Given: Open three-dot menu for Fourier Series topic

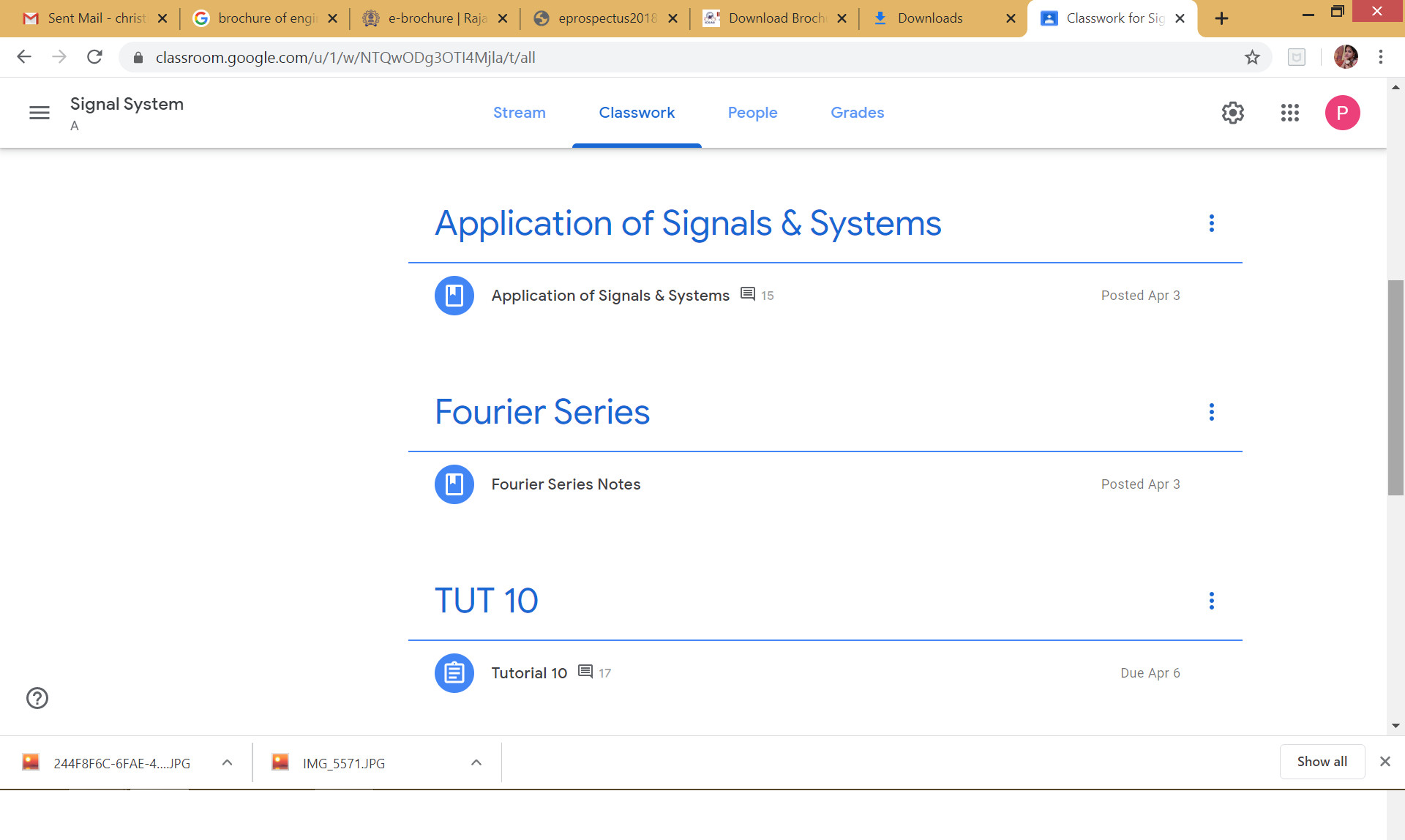Looking at the screenshot, I should point(1211,412).
